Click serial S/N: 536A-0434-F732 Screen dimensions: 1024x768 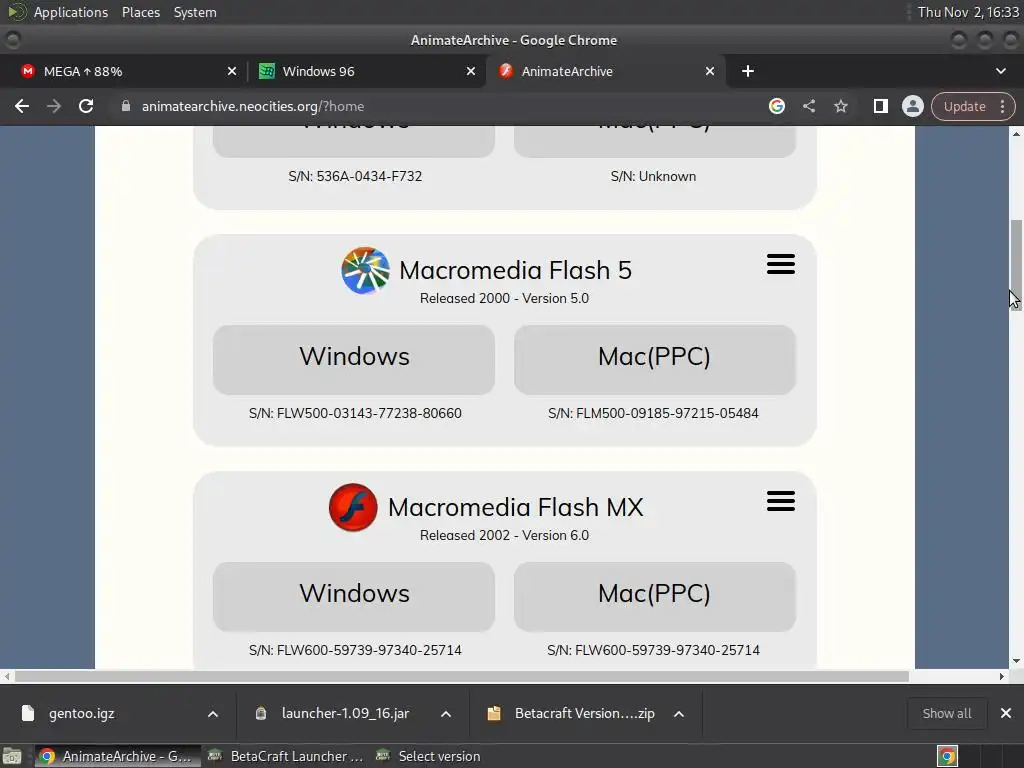[355, 176]
